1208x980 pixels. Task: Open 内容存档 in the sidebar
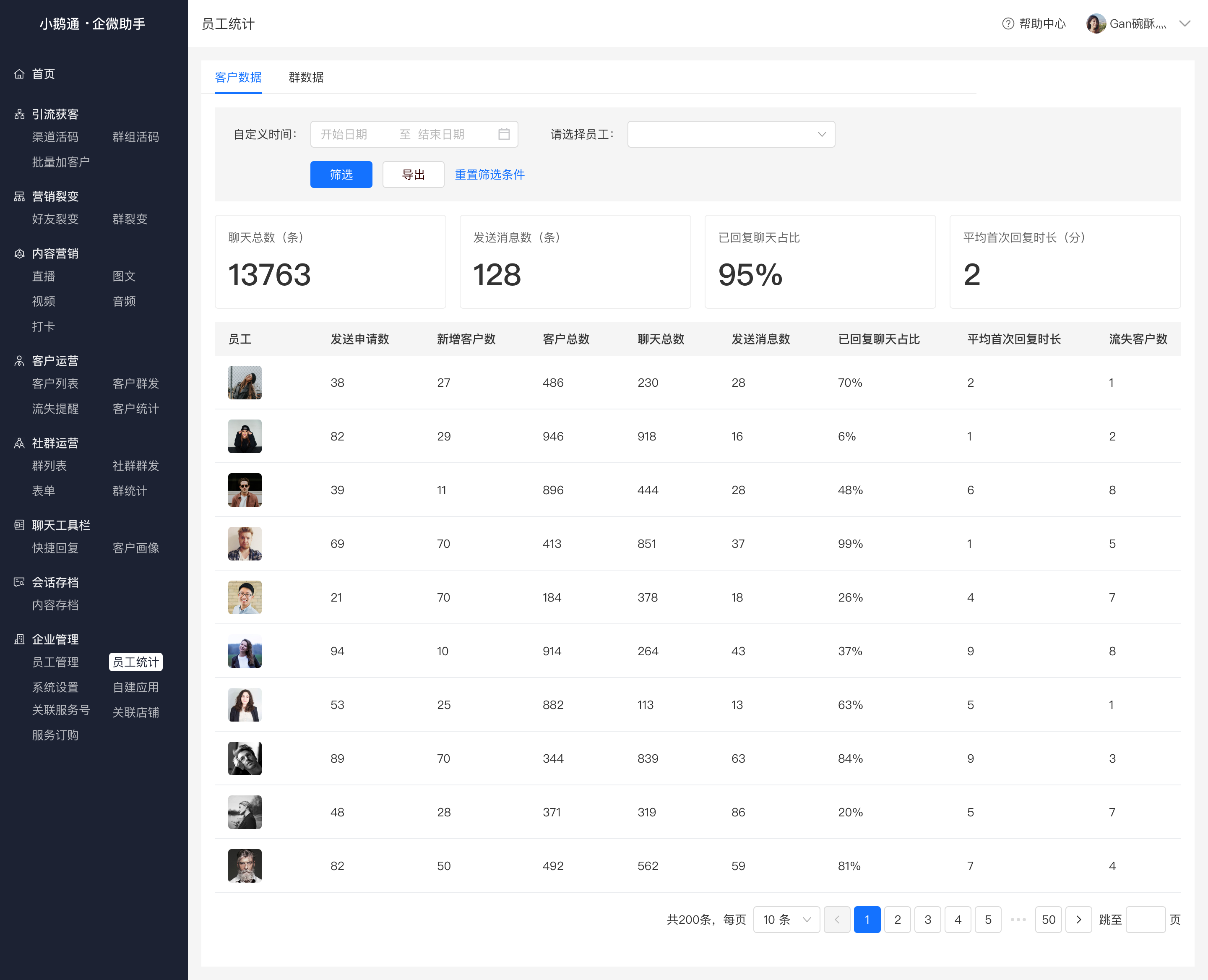pos(55,605)
